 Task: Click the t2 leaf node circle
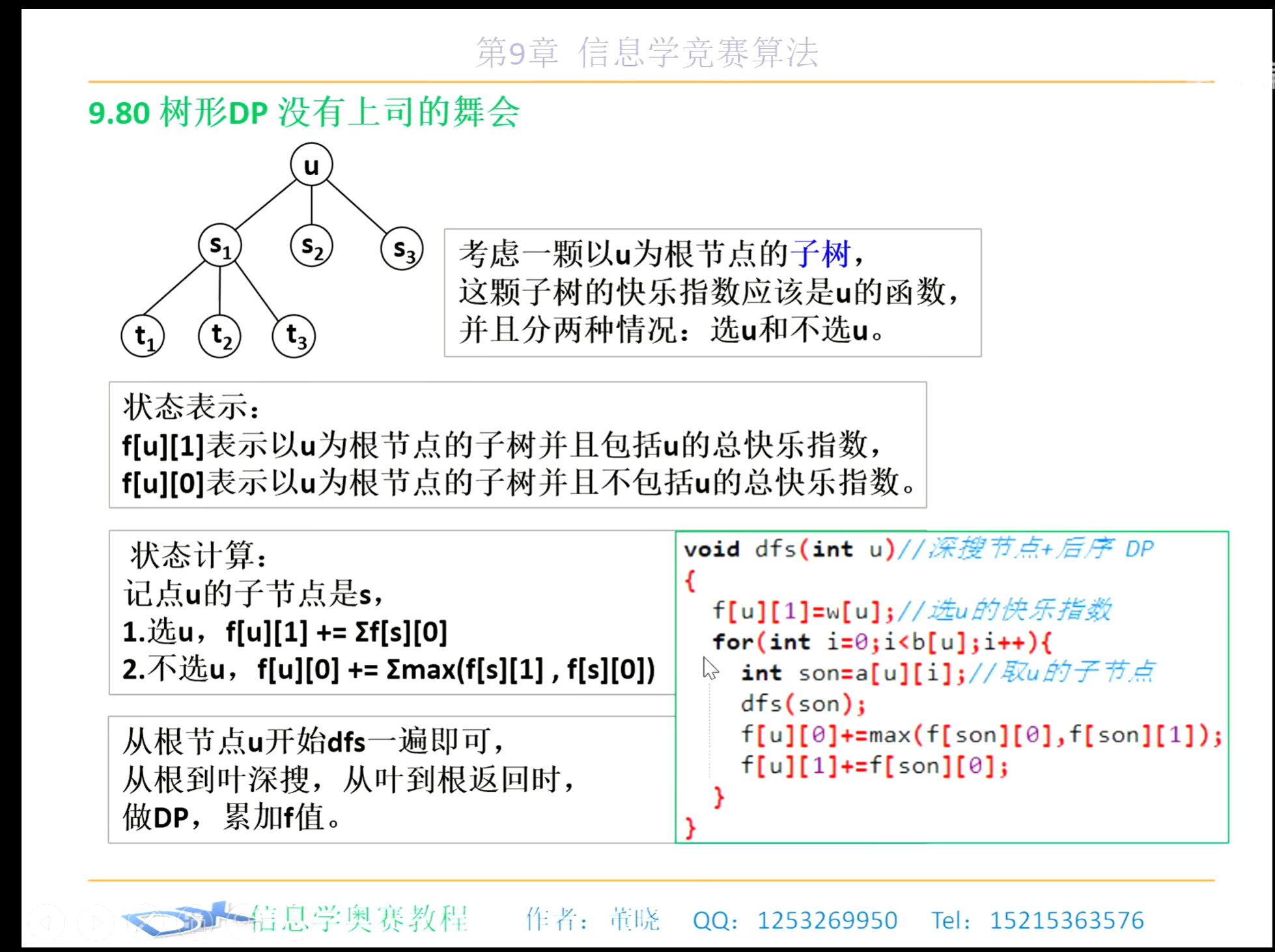click(x=219, y=337)
